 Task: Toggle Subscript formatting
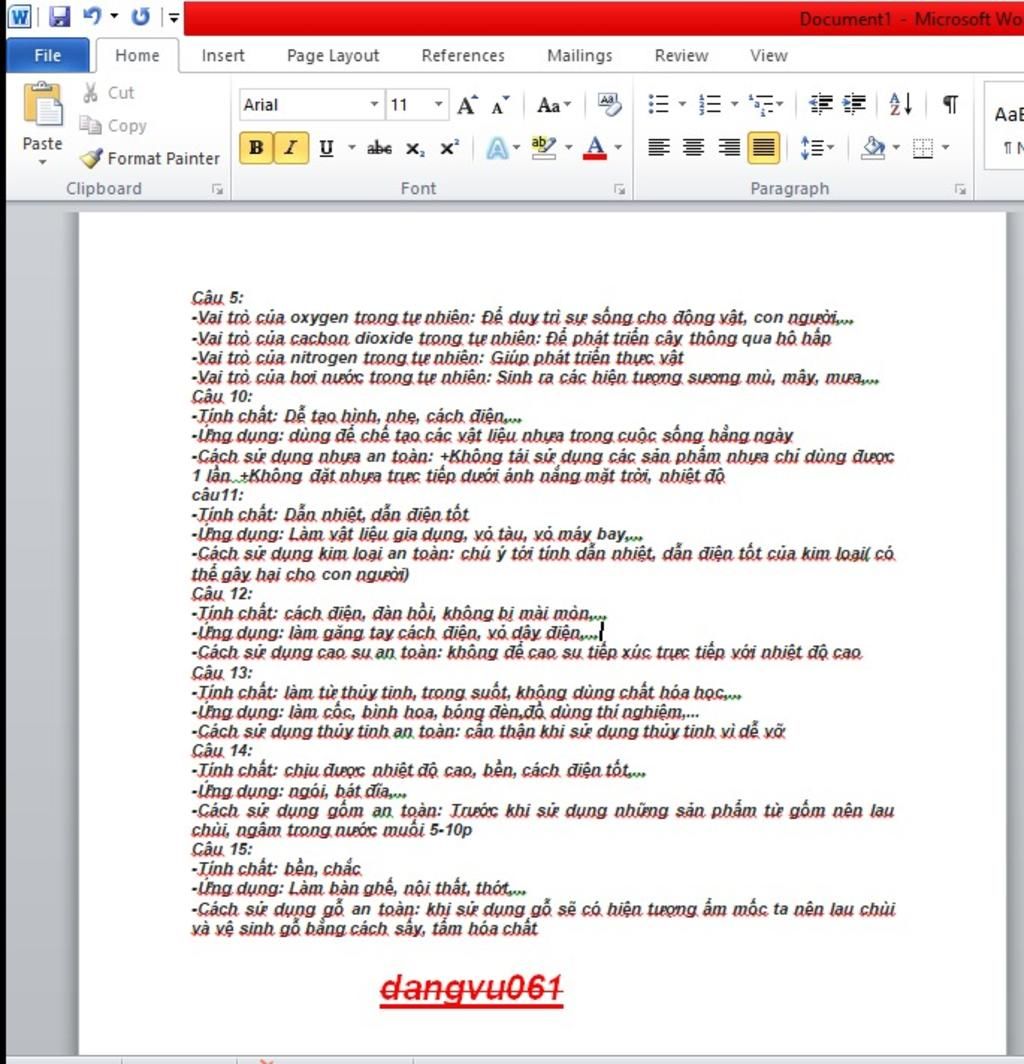[x=415, y=148]
